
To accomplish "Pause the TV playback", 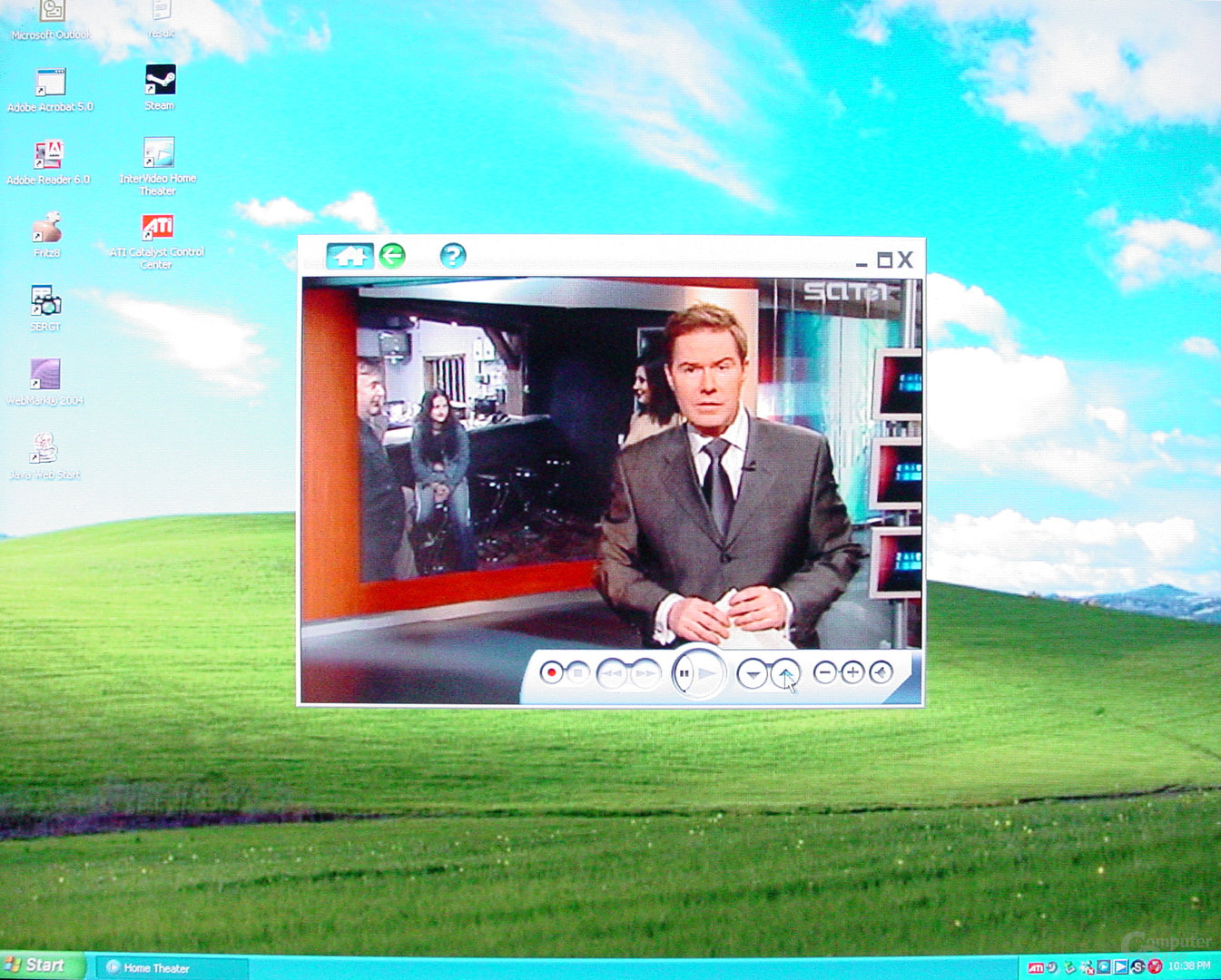I will coord(685,674).
